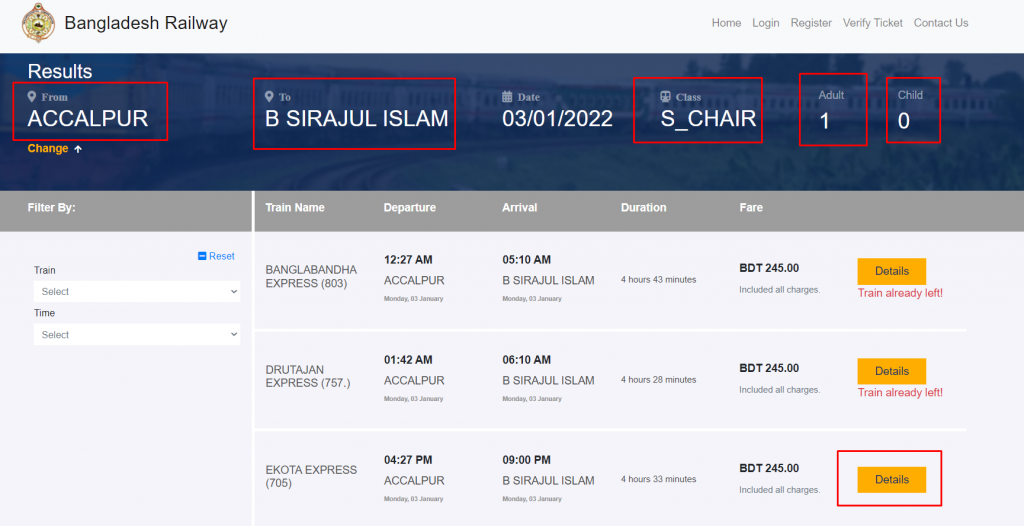
Task: Click the 01:42 AM departure time
Action: [x=408, y=360]
